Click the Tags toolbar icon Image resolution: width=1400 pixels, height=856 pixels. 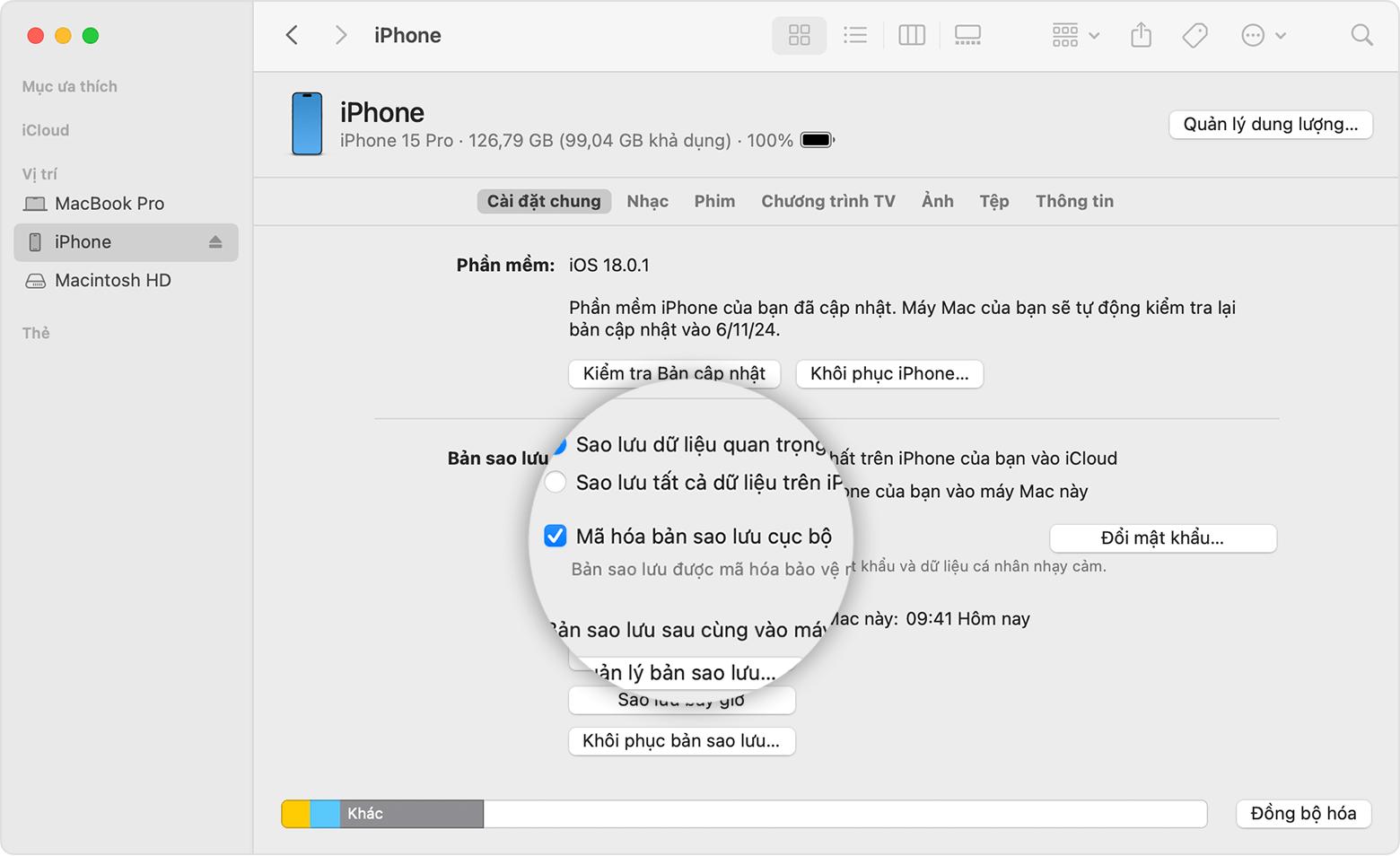point(1194,35)
